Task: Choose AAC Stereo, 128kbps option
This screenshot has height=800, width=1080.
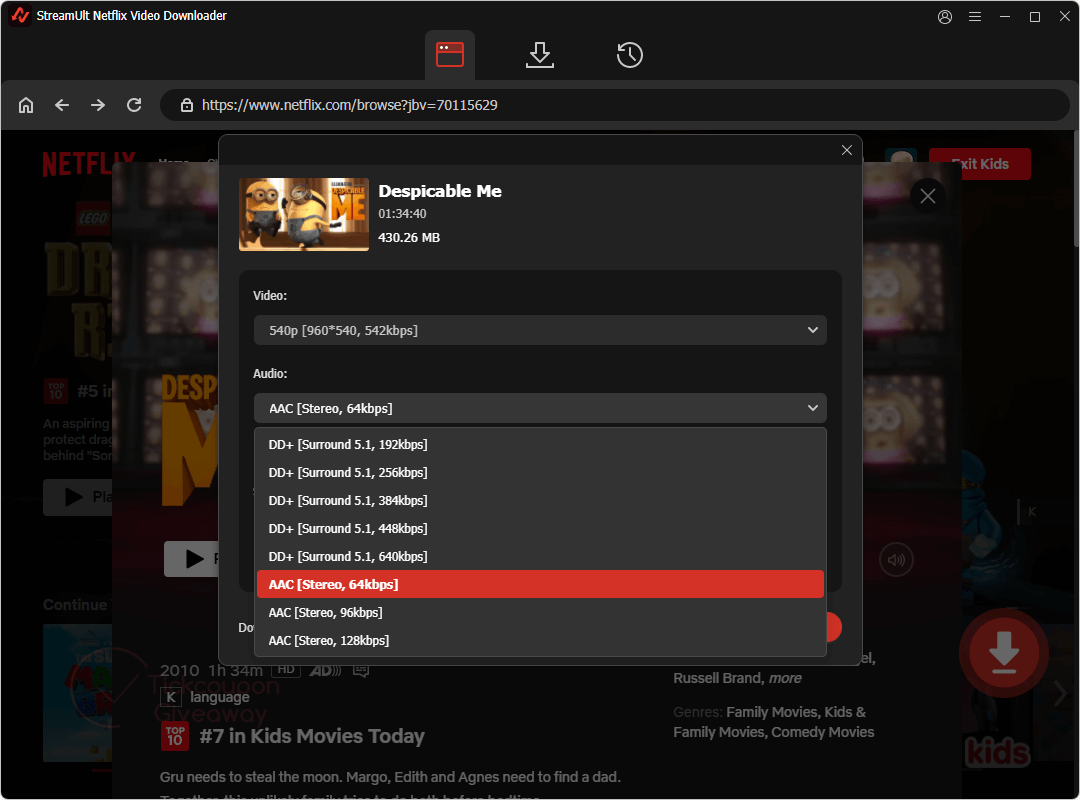Action: click(x=540, y=641)
